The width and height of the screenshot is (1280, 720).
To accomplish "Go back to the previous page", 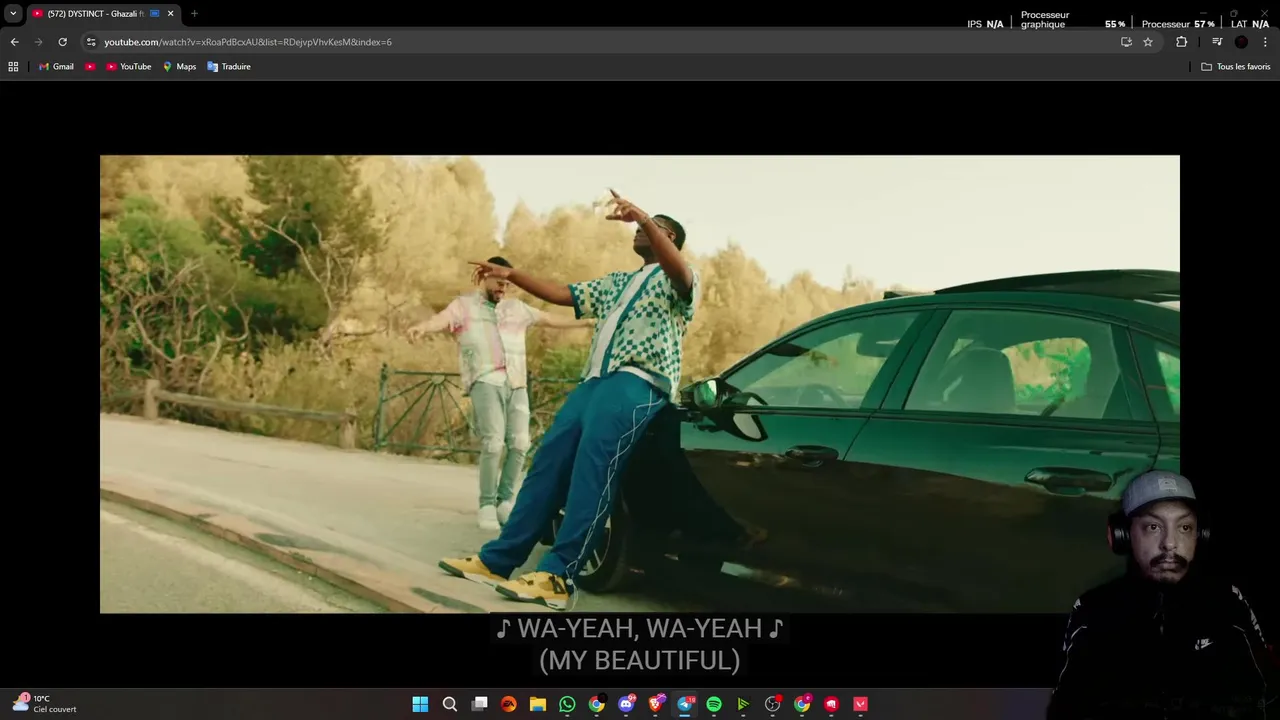I will (14, 42).
